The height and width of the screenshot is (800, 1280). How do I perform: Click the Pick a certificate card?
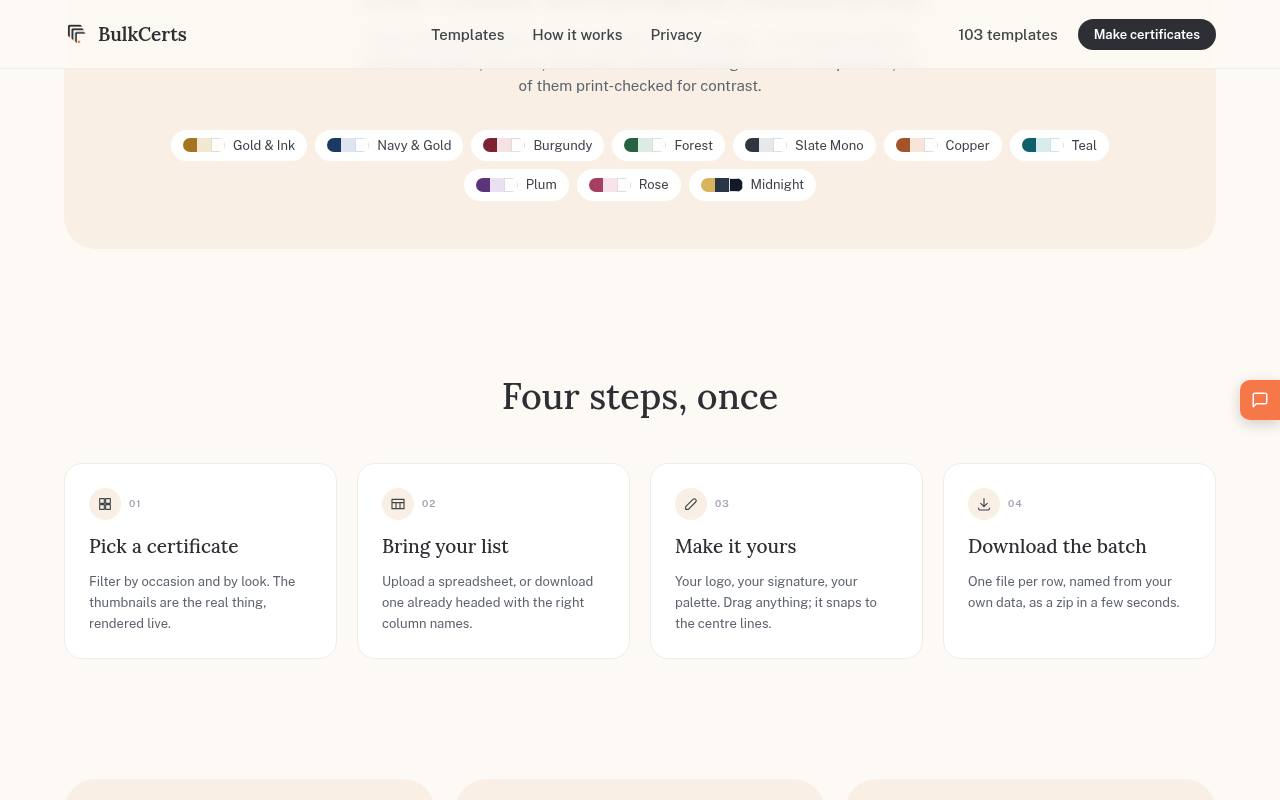pos(200,561)
